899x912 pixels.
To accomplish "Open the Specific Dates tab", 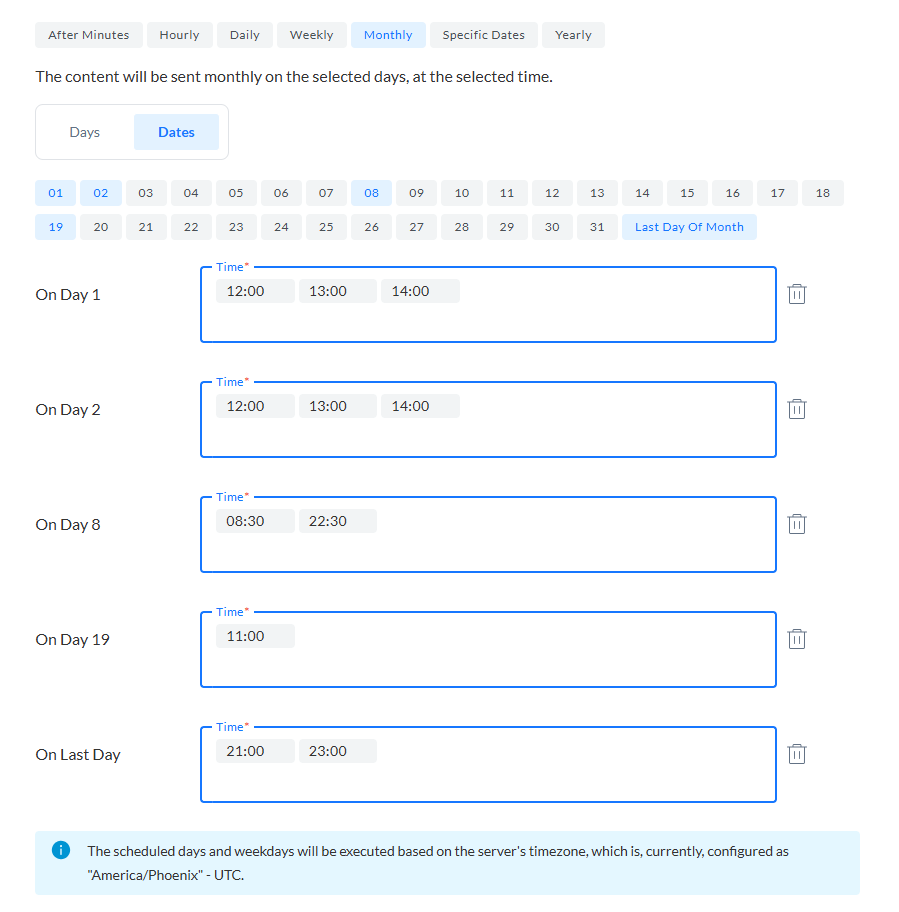I will (x=483, y=35).
